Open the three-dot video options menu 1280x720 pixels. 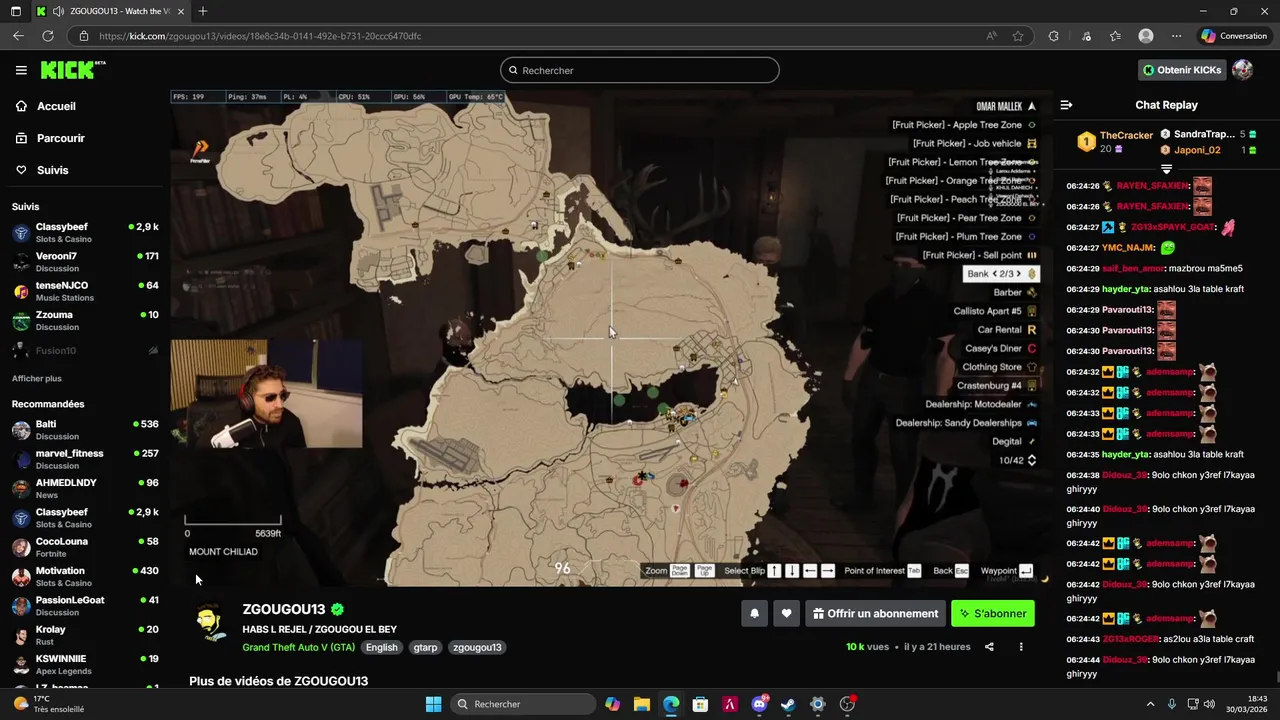1021,647
